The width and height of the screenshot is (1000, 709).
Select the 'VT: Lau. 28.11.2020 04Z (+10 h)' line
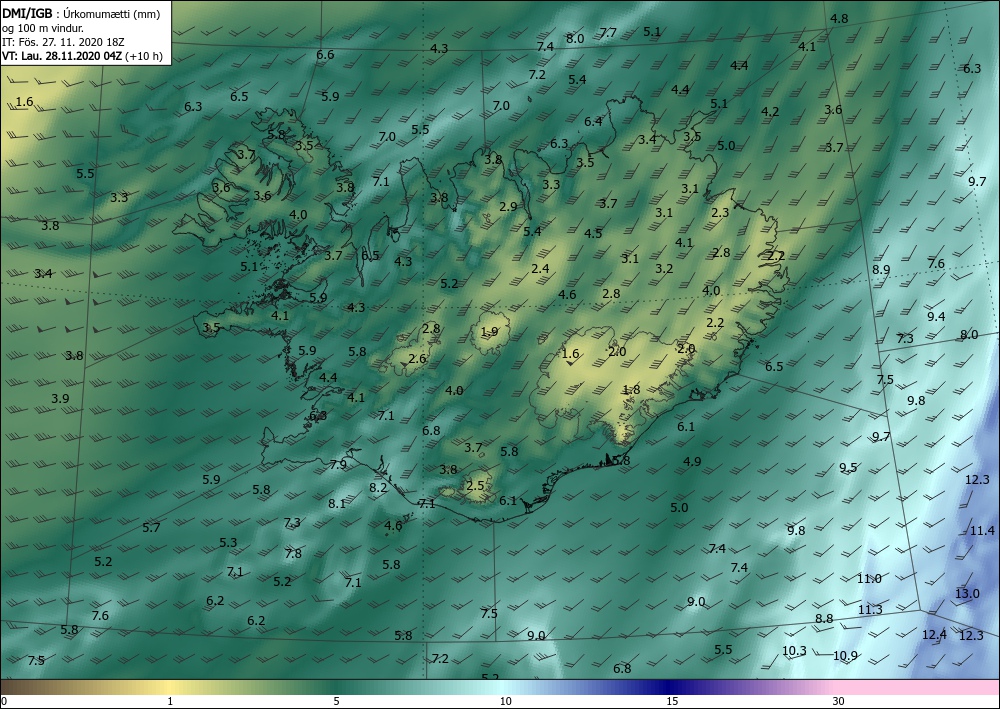82,56
